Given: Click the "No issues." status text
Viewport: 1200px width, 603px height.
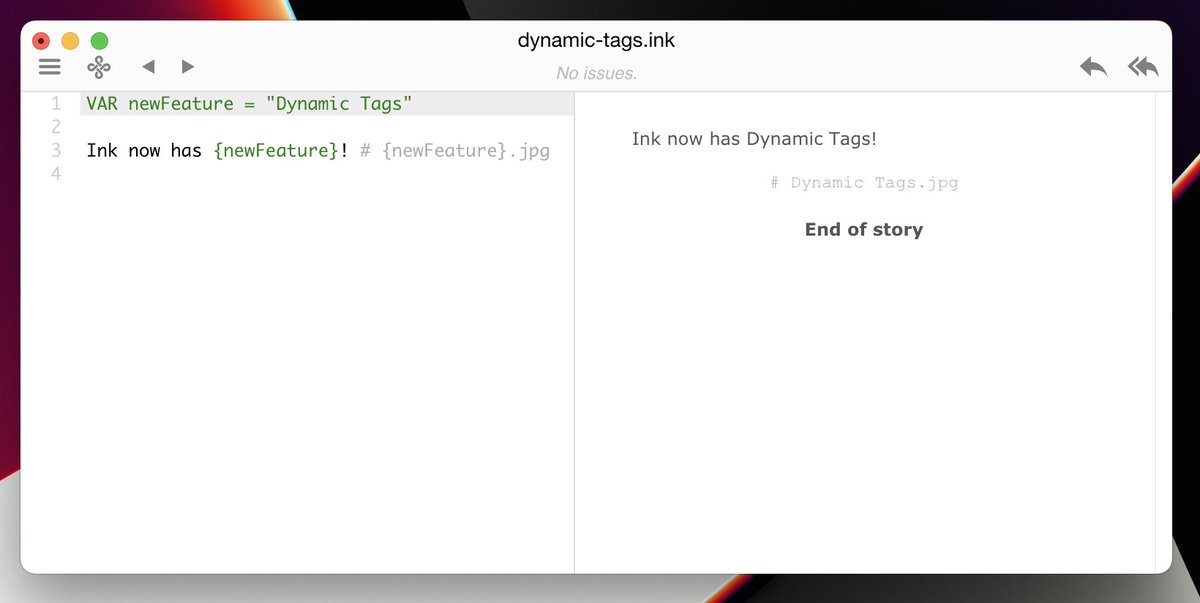Looking at the screenshot, I should coord(596,73).
